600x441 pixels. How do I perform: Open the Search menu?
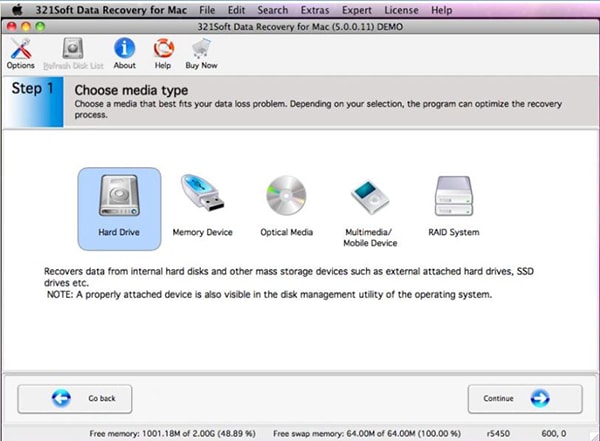click(272, 10)
